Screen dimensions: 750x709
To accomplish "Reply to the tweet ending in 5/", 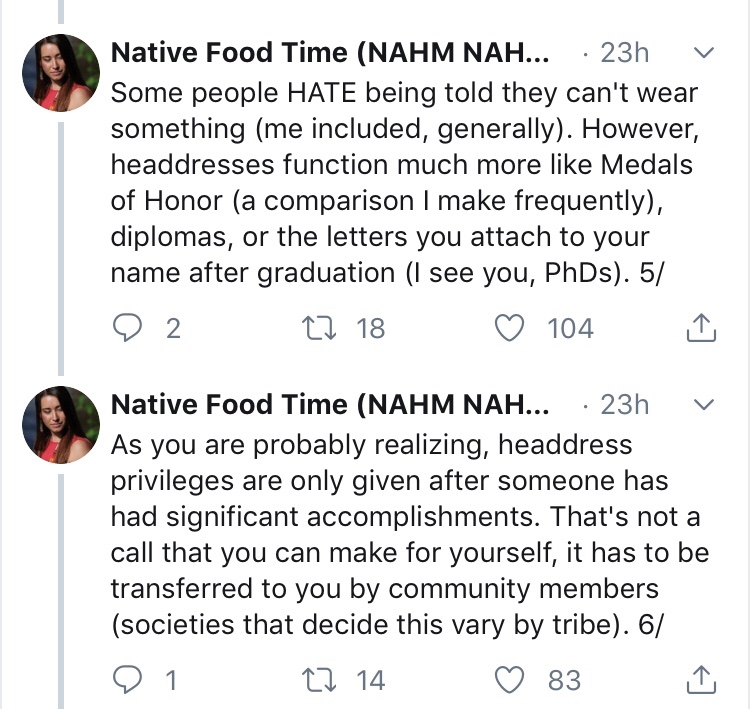I will tap(127, 328).
